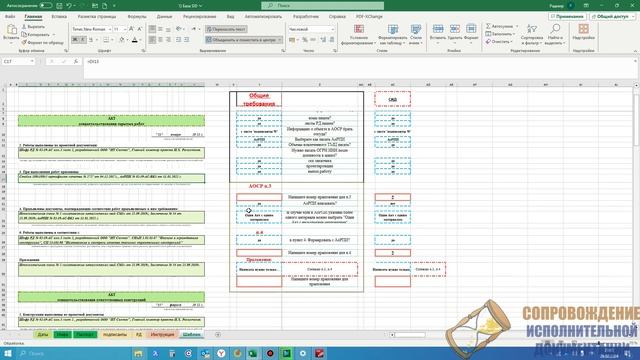Toggle italic (К) formatting
The height and width of the screenshot is (360, 640).
pyautogui.click(x=83, y=40)
